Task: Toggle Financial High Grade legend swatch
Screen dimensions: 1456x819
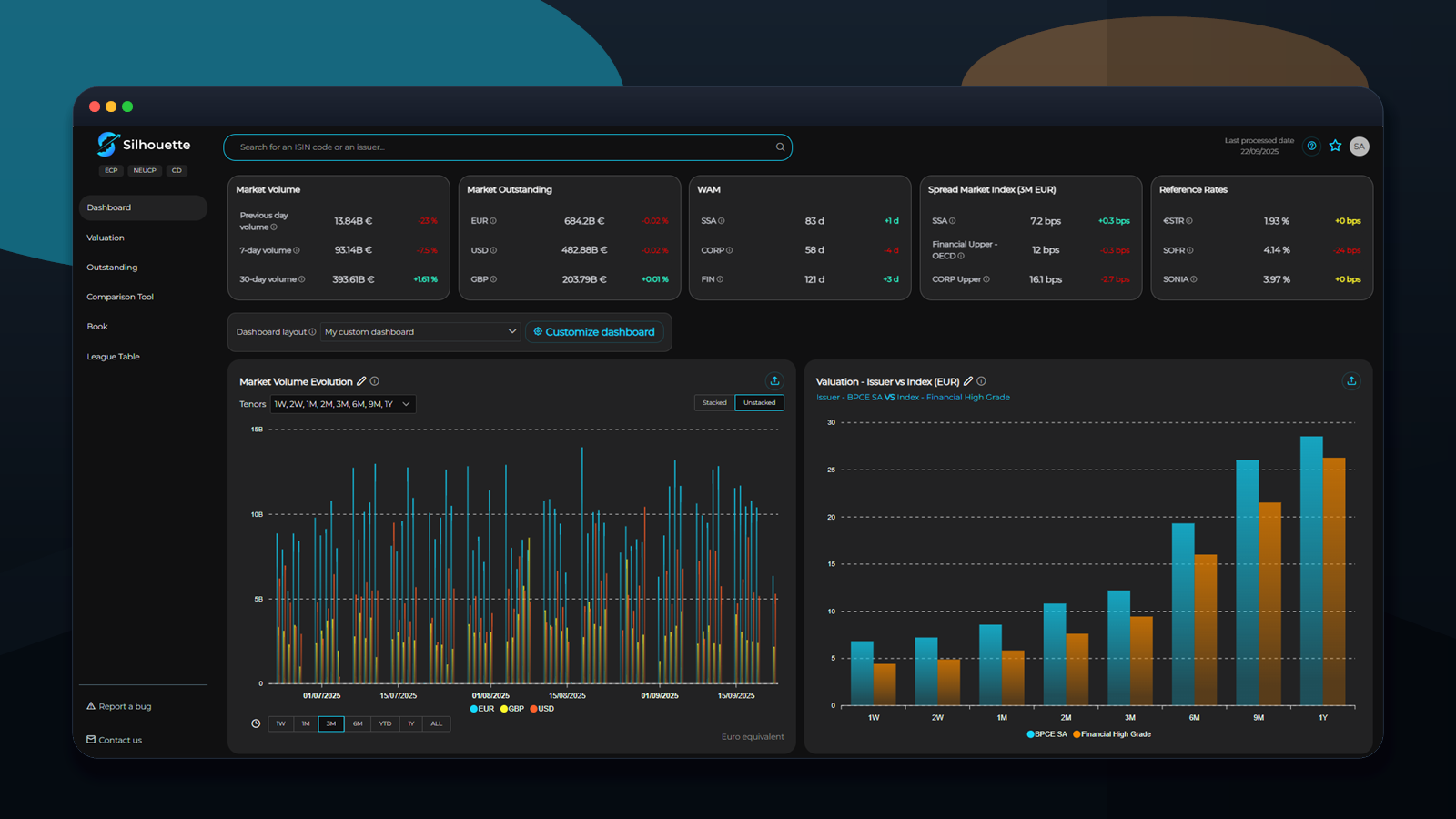Action: click(x=1077, y=734)
